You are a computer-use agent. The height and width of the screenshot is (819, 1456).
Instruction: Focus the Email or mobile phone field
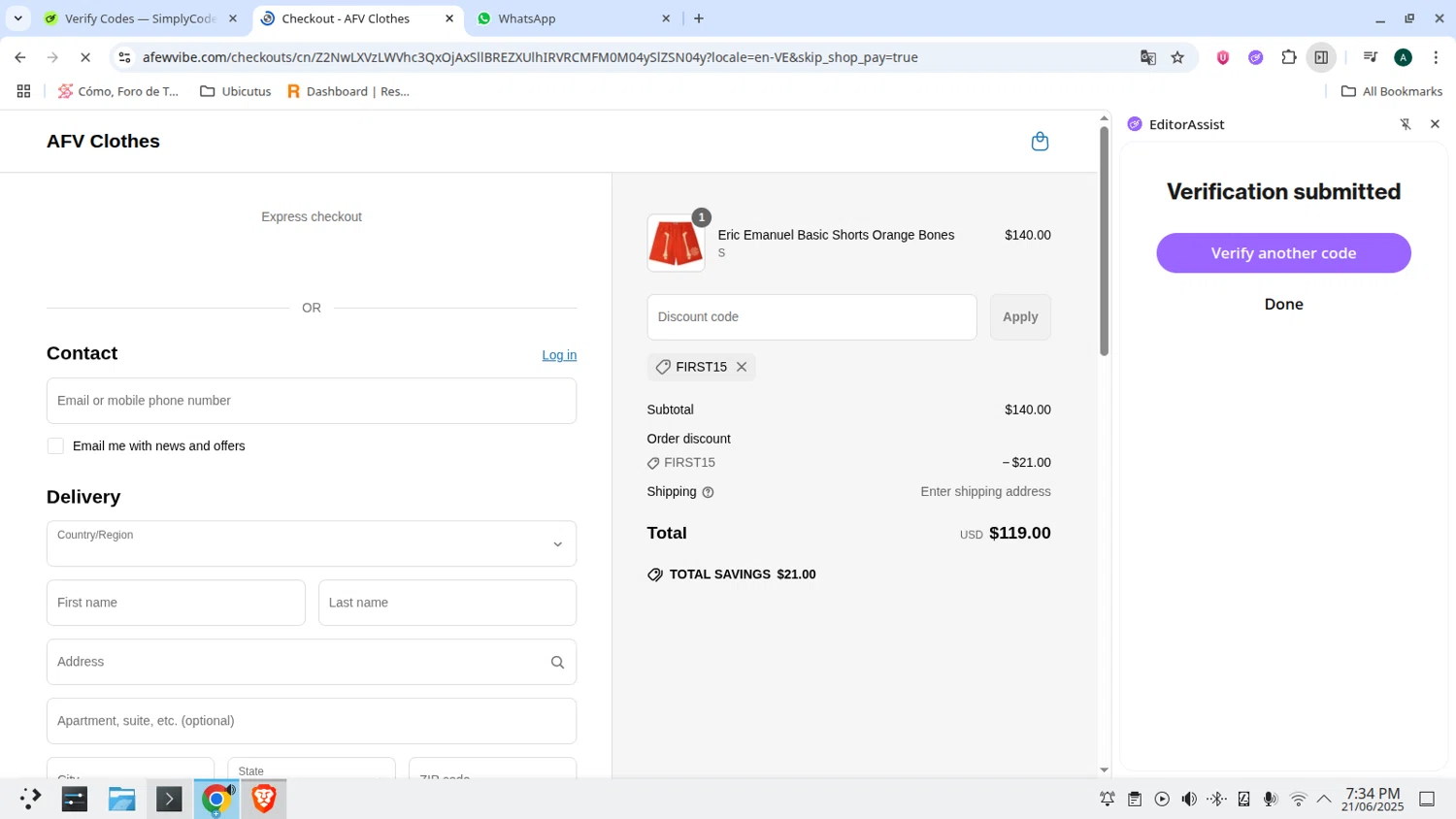pyautogui.click(x=312, y=401)
